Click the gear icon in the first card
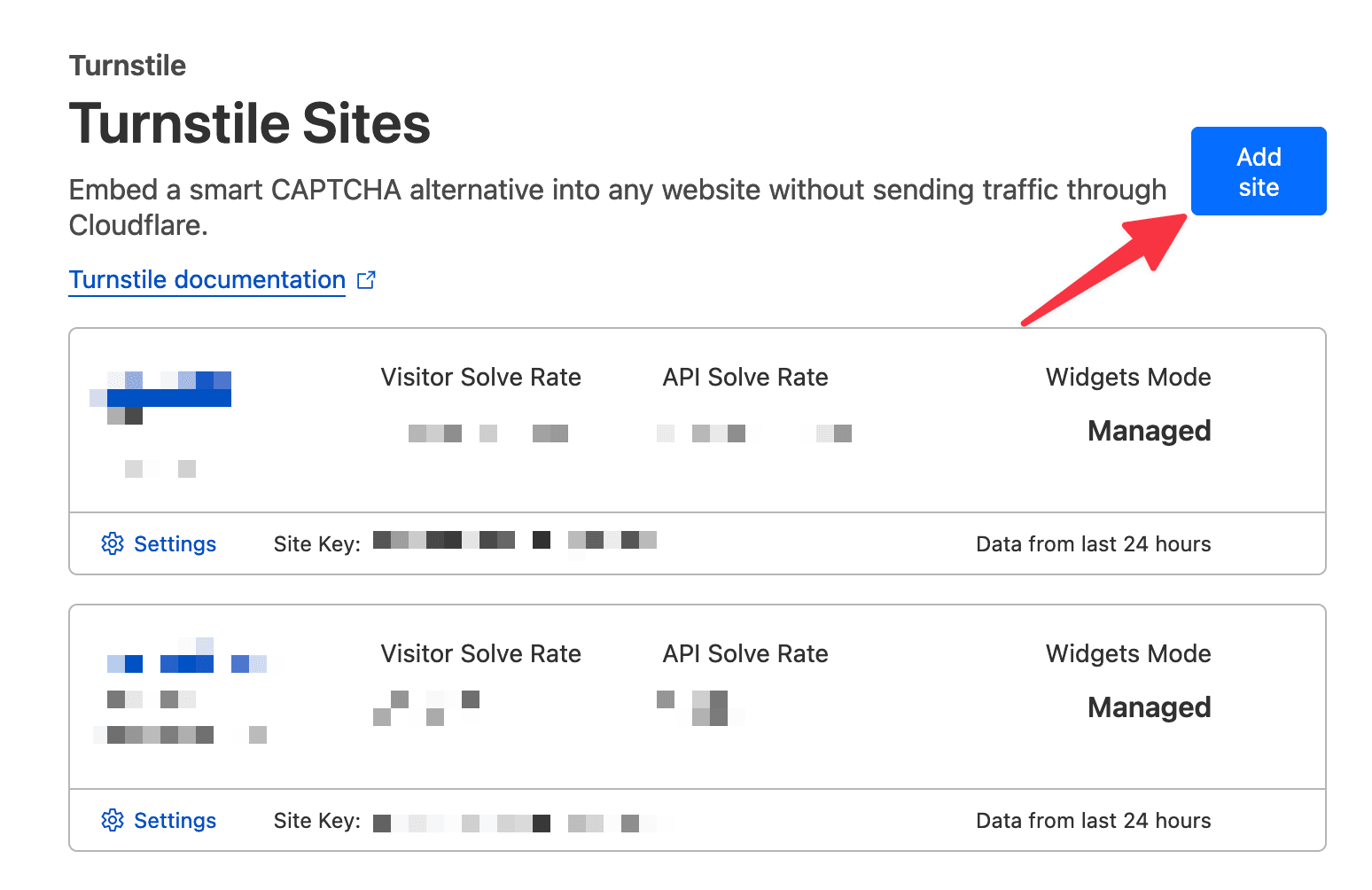 (113, 543)
